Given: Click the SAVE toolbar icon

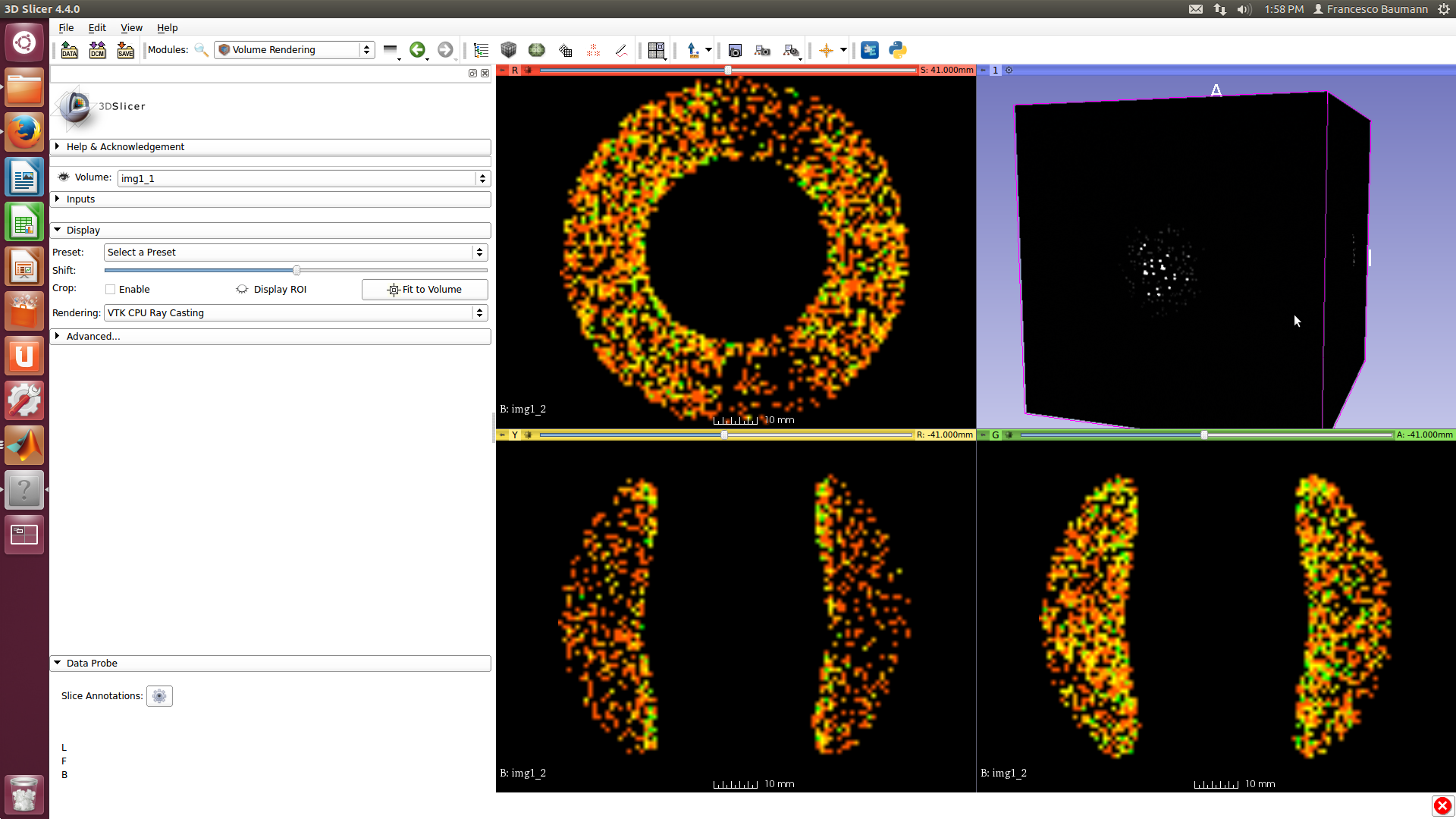Looking at the screenshot, I should click(125, 50).
